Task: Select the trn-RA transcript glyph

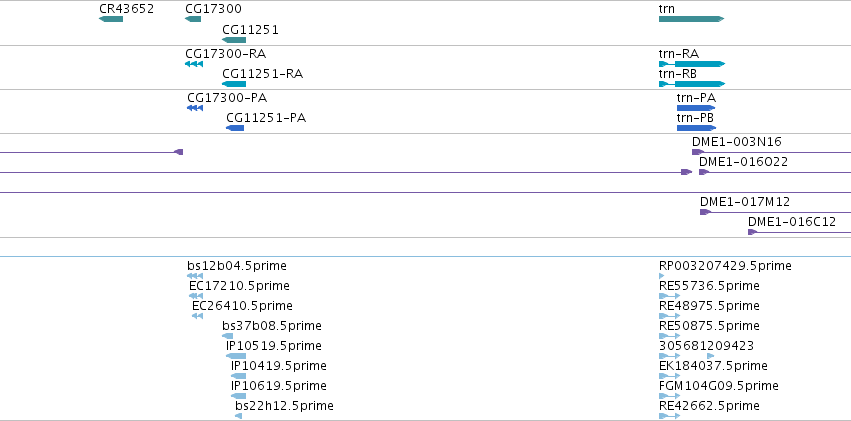Action: pyautogui.click(x=692, y=64)
